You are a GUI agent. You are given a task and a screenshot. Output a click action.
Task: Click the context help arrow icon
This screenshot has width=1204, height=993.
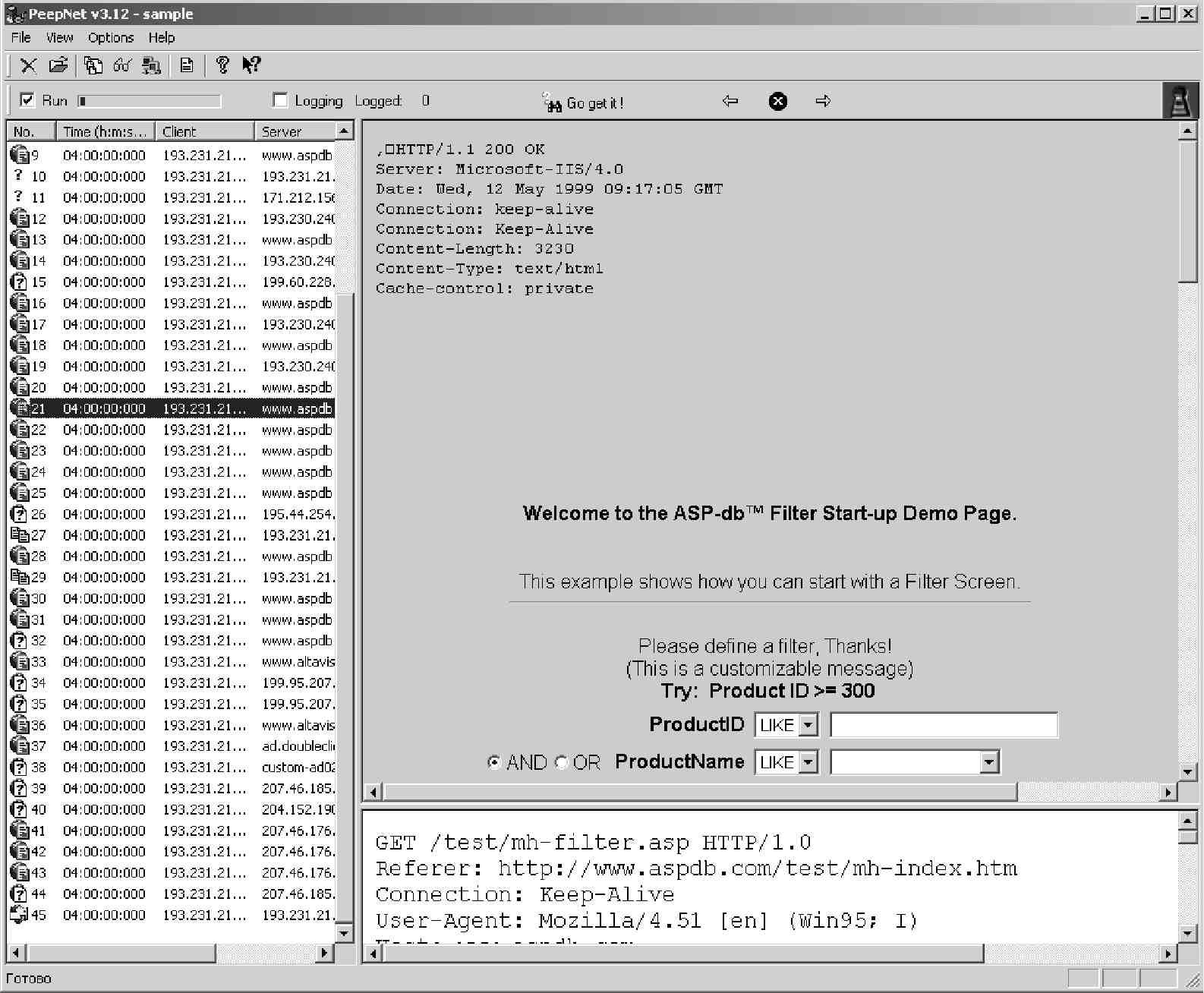pos(251,66)
